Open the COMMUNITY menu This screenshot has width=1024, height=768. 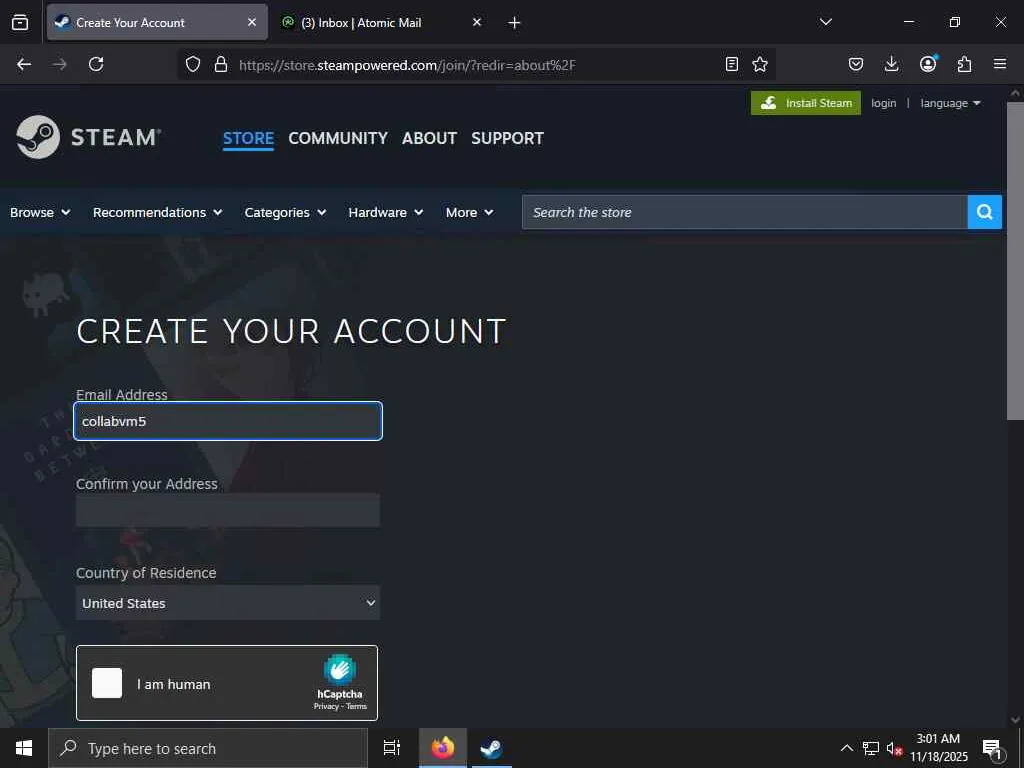pos(338,138)
